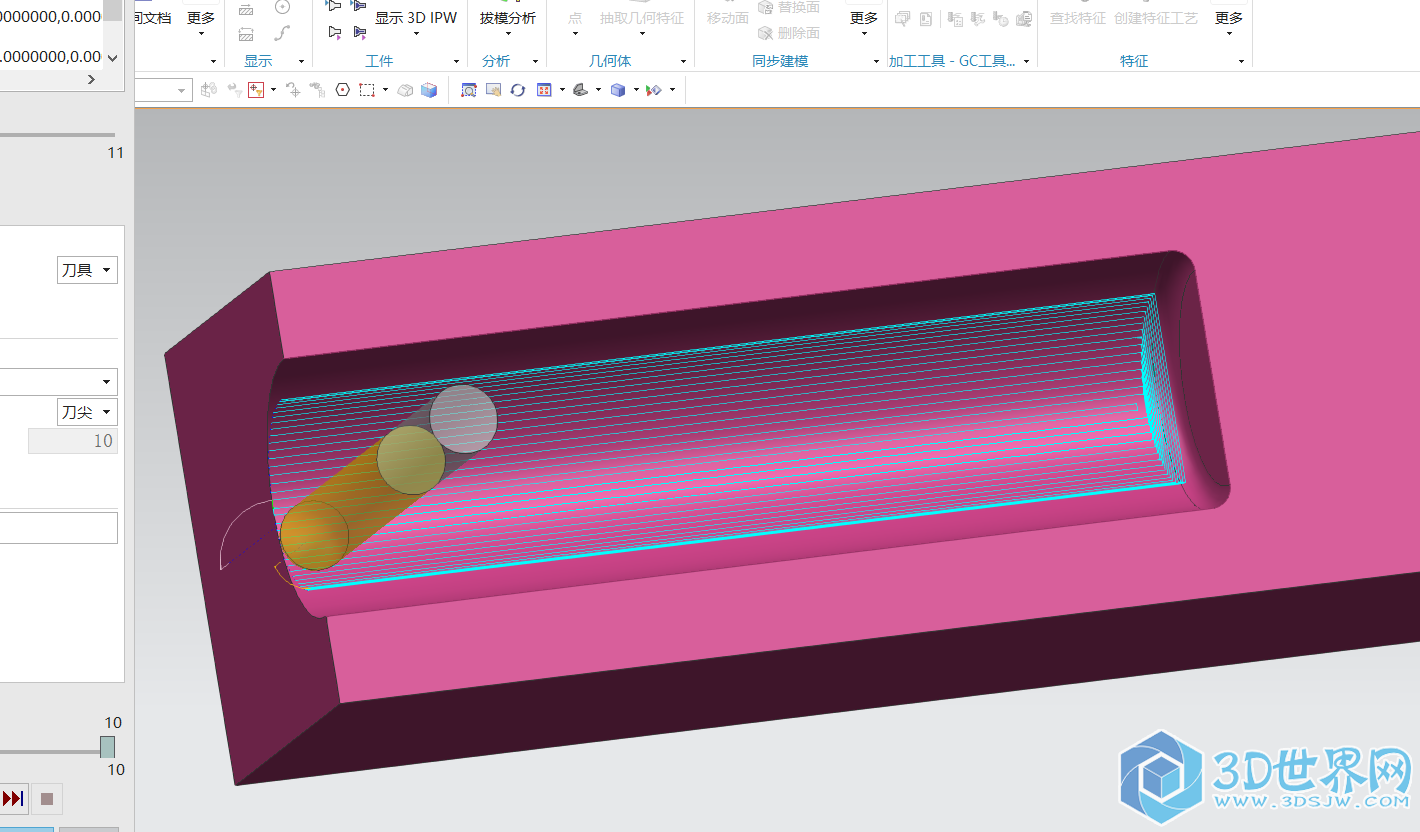This screenshot has height=832, width=1420.
Task: Open 更多 menu next to 文档
Action: [x=201, y=23]
